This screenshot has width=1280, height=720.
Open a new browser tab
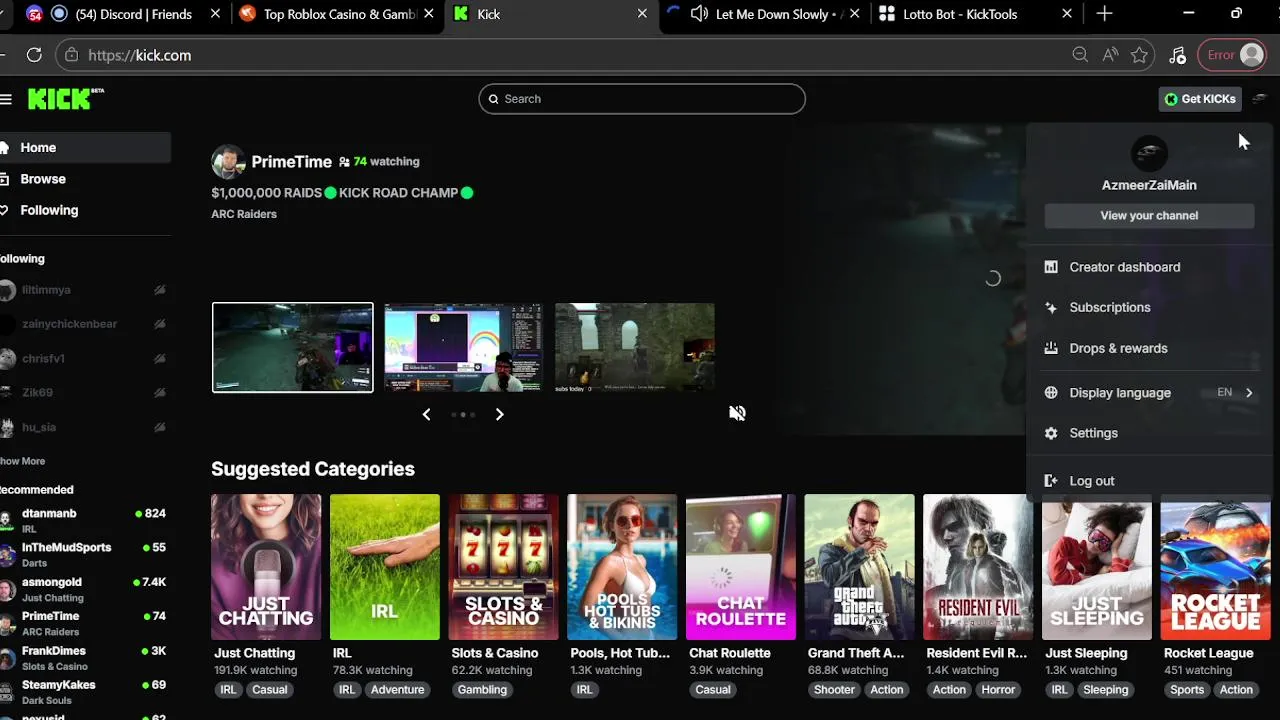pyautogui.click(x=1104, y=14)
